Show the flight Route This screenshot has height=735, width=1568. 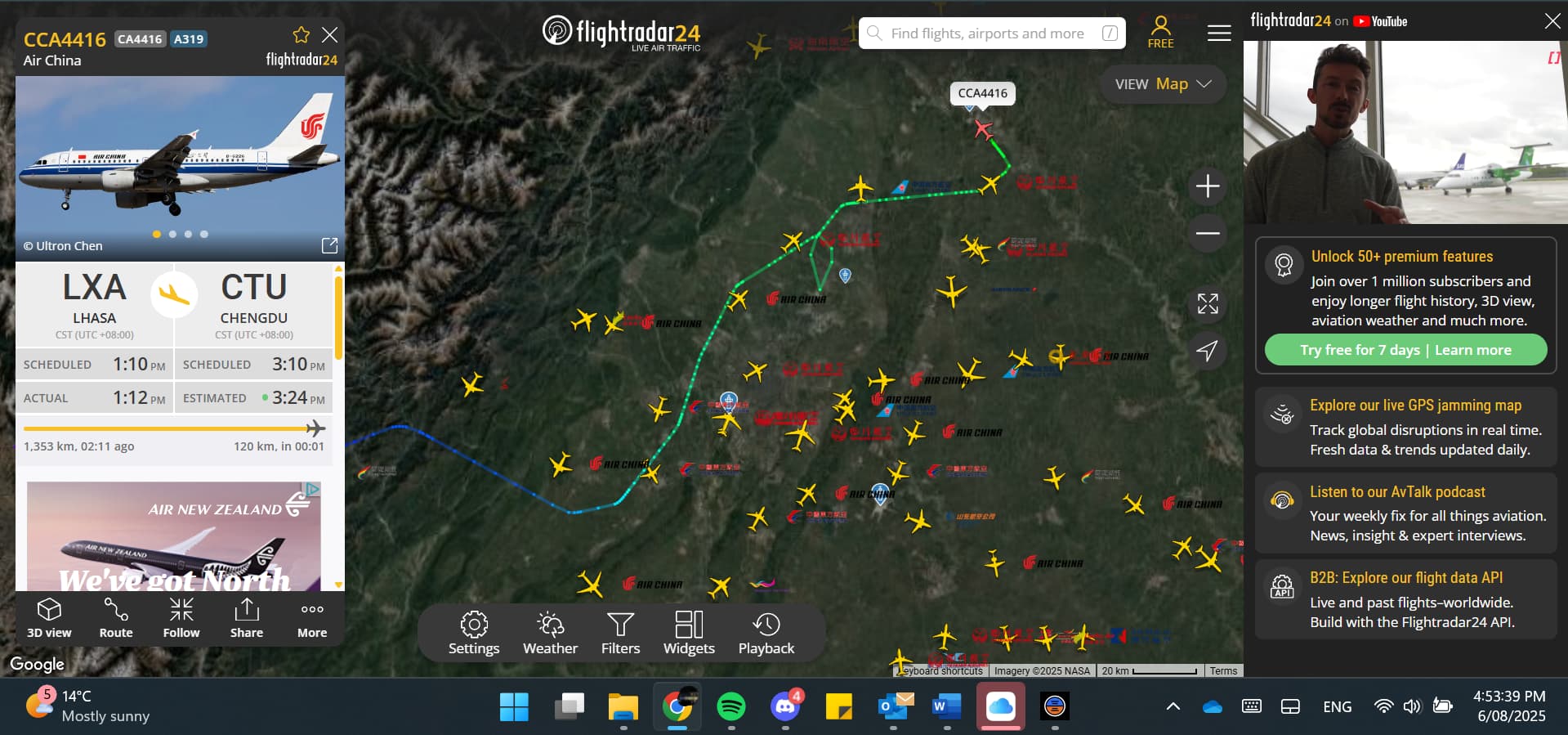click(x=116, y=618)
